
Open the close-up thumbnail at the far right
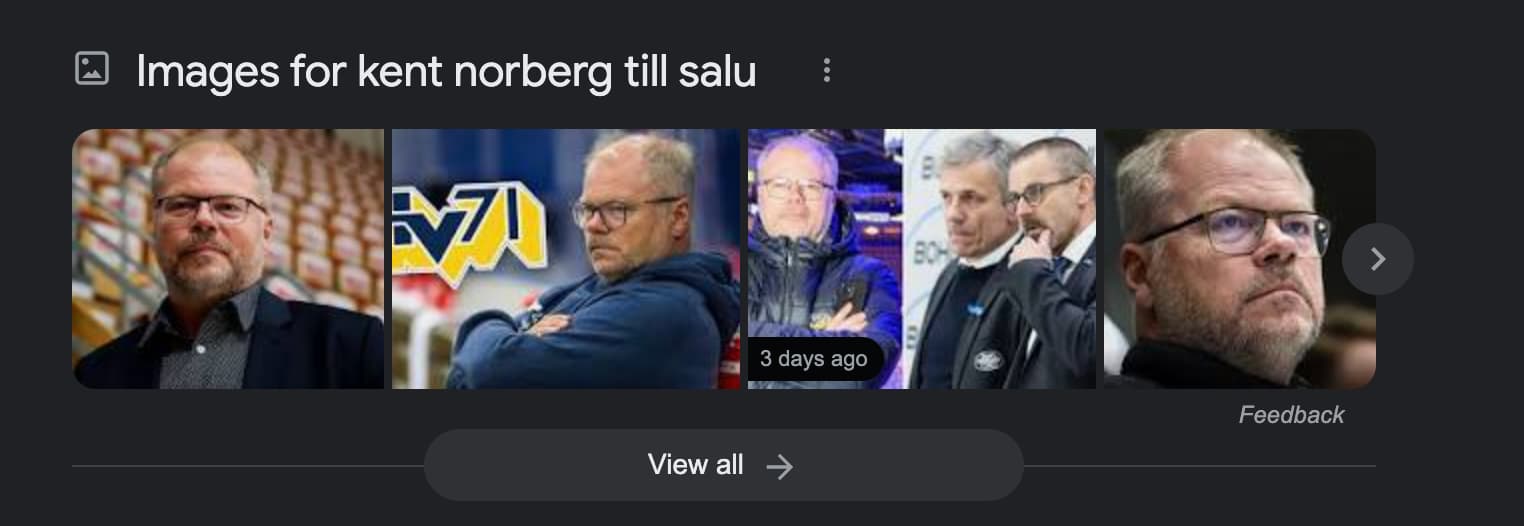[1240, 259]
